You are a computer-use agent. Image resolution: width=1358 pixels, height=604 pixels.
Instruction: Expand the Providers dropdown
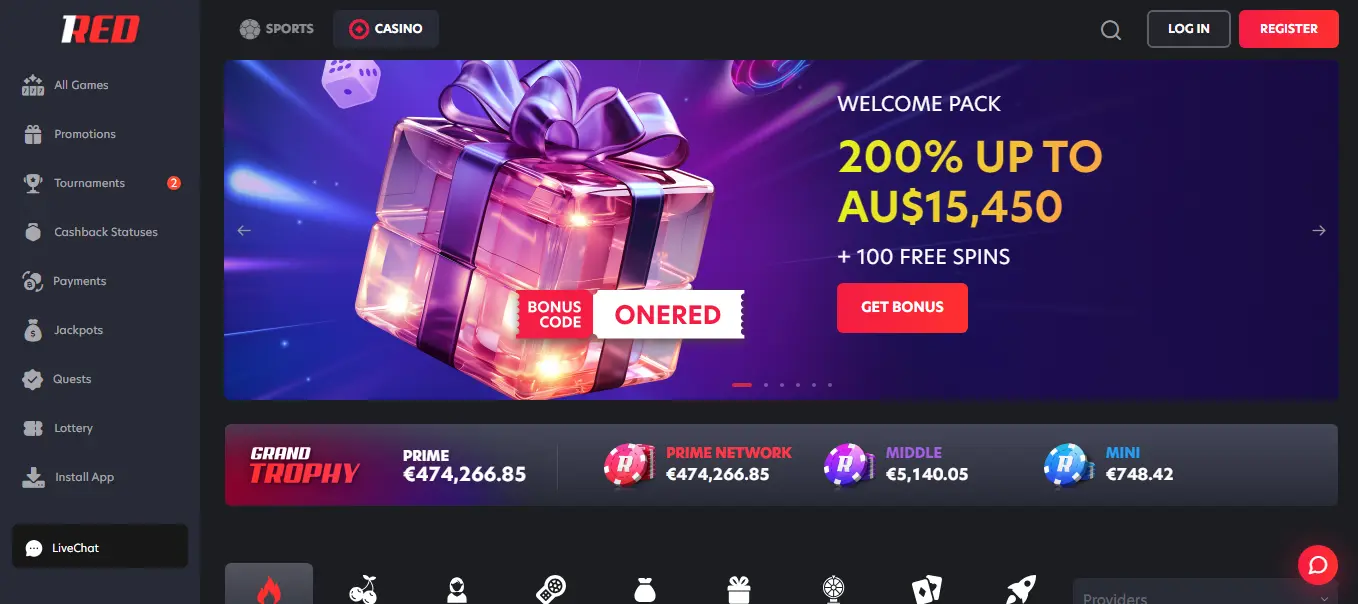[1205, 592]
